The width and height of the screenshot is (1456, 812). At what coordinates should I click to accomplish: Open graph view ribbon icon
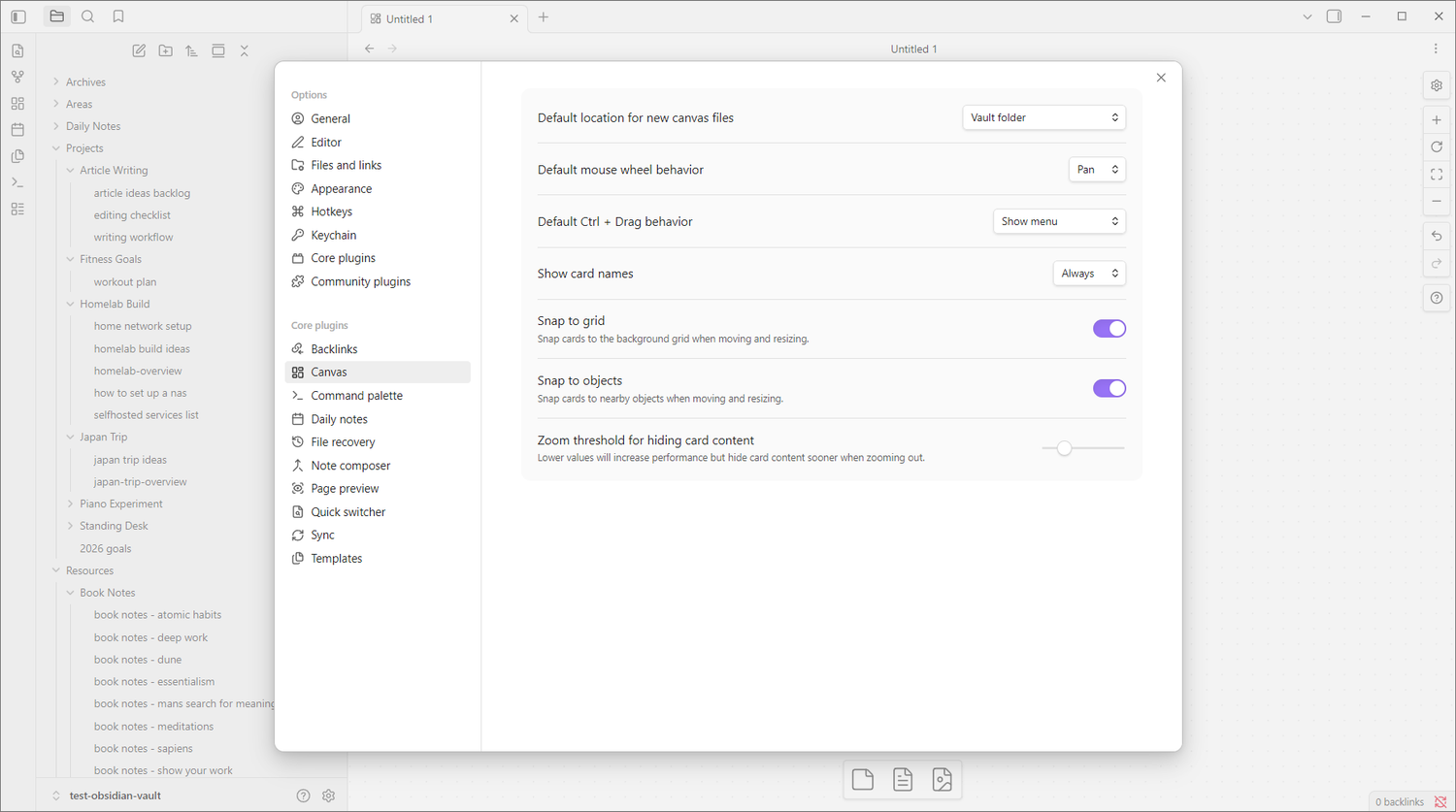tap(17, 77)
